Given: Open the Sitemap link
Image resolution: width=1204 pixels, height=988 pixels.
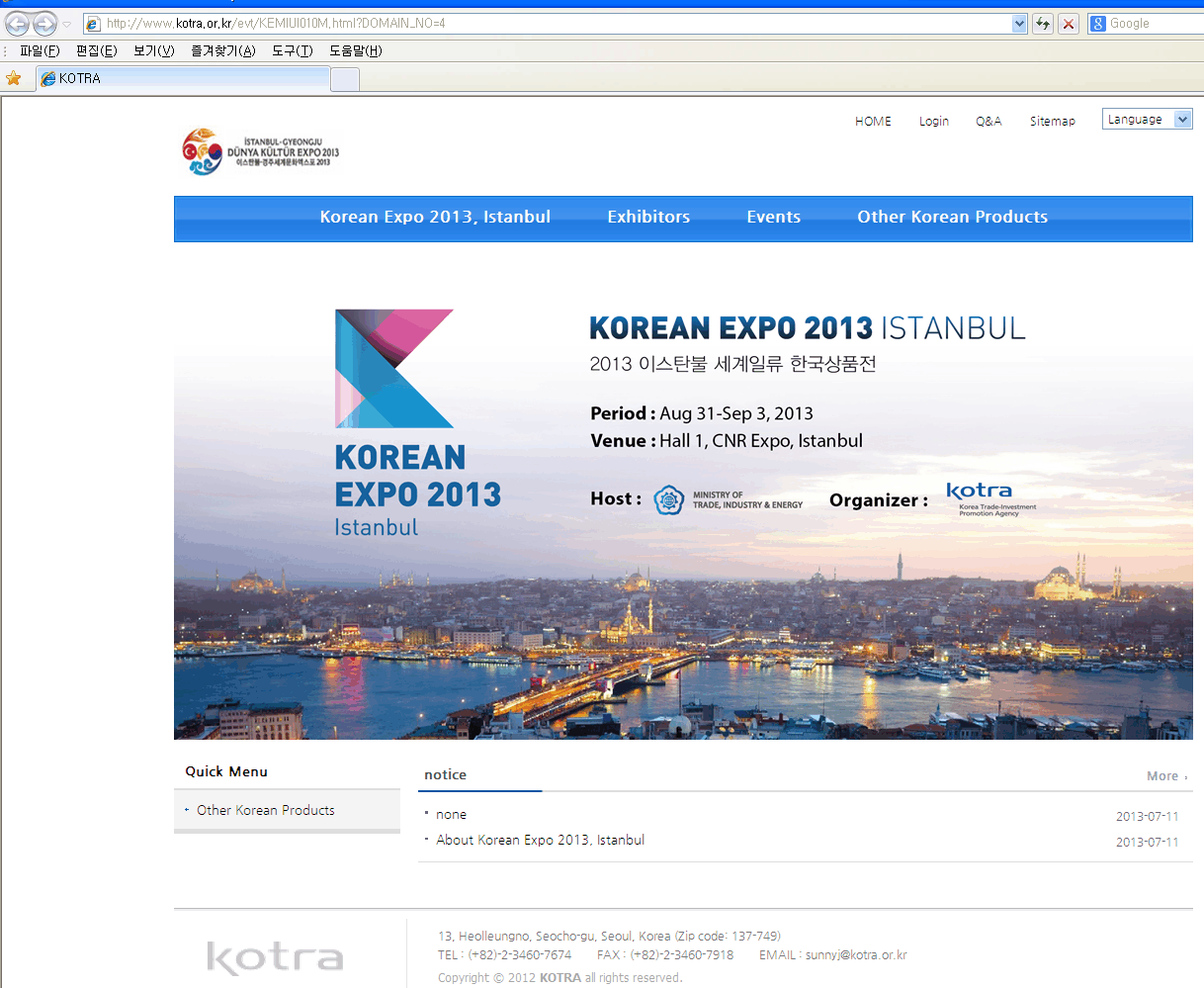Looking at the screenshot, I should click(x=1053, y=122).
